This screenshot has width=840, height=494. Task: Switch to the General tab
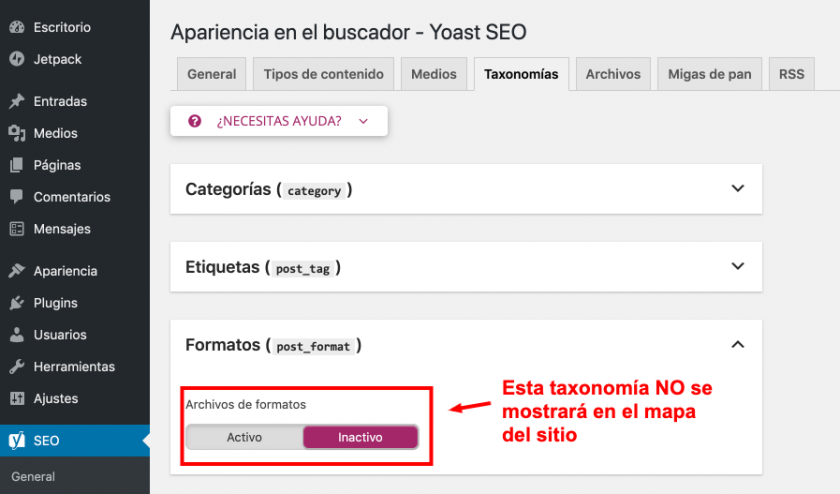[x=212, y=74]
